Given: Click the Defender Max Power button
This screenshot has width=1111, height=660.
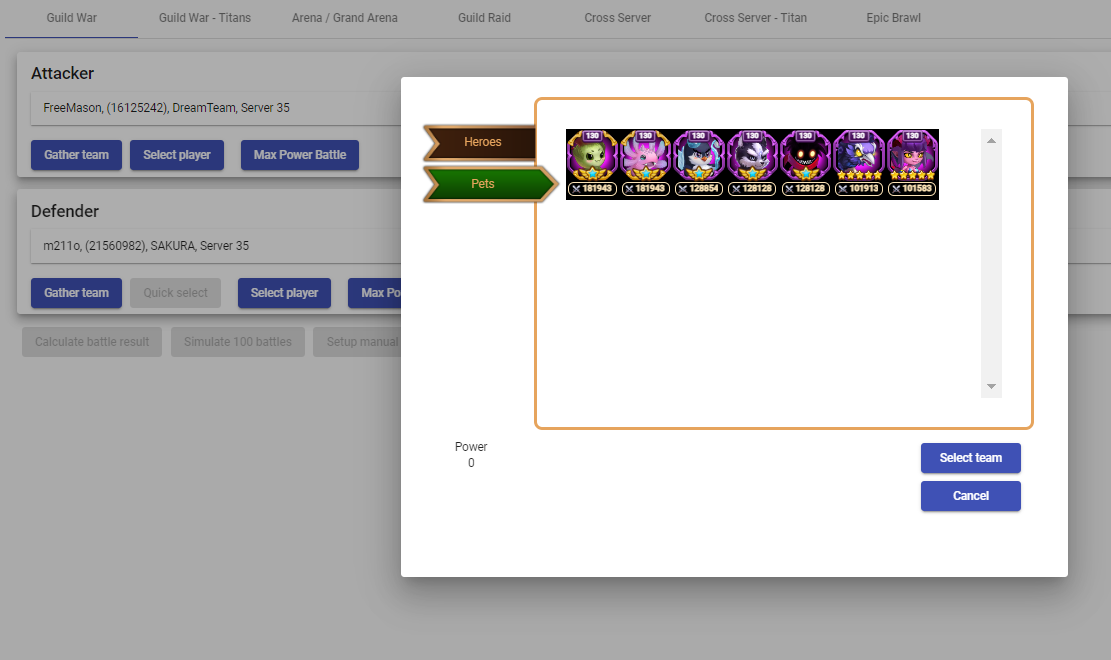Looking at the screenshot, I should point(375,293).
